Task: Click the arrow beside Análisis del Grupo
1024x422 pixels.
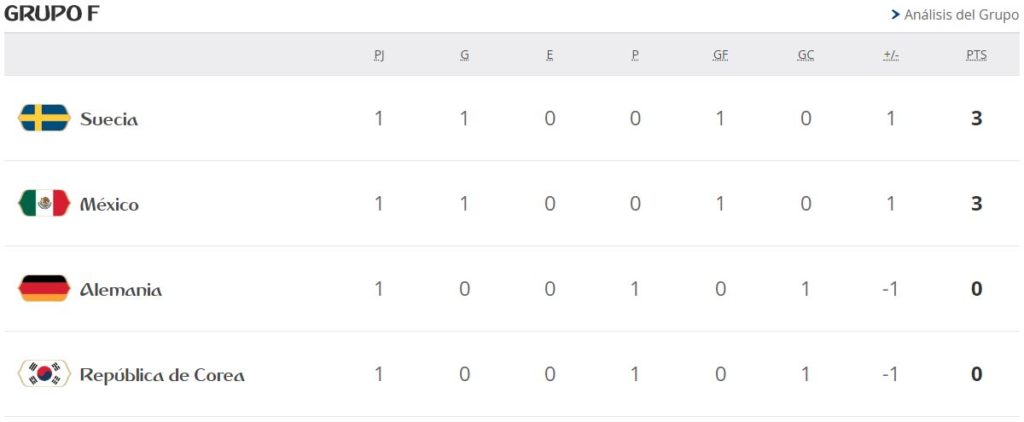Action: point(895,15)
